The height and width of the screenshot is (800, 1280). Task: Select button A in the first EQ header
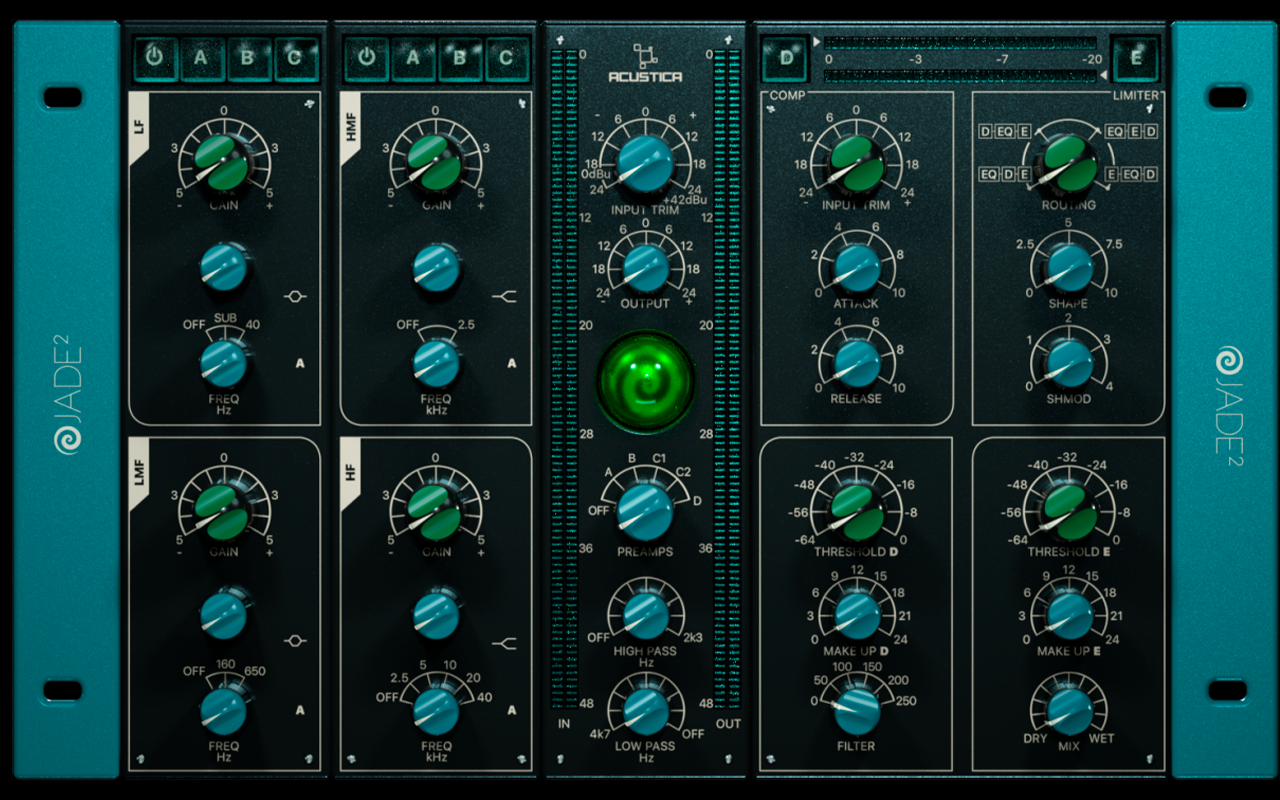[x=200, y=58]
